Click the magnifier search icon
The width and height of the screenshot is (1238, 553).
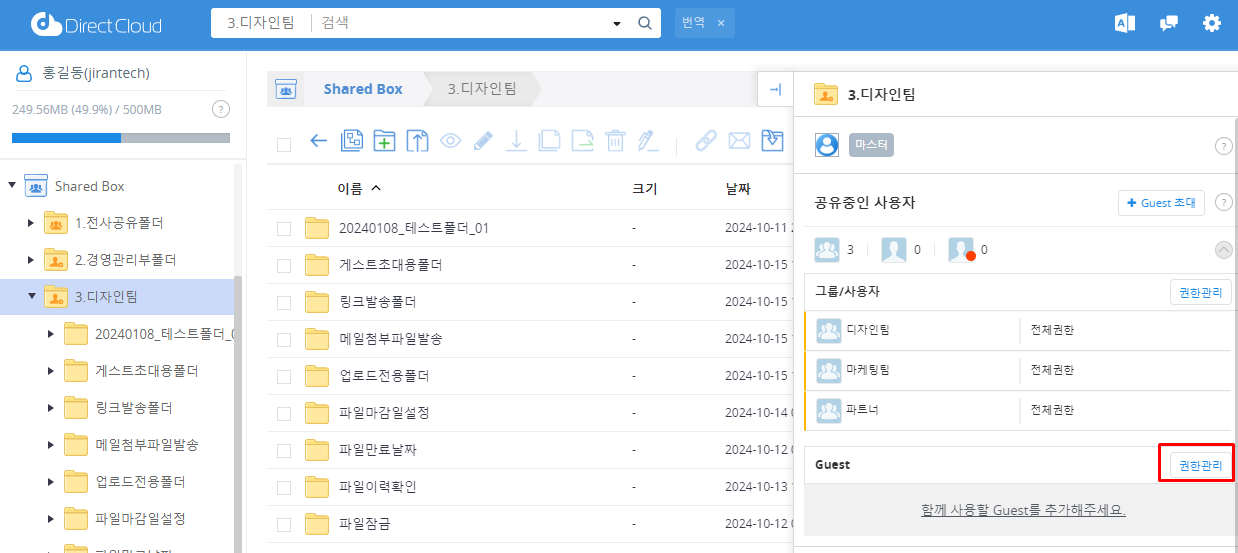pos(645,23)
